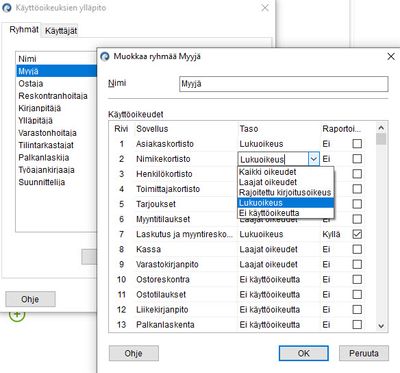This screenshot has width=400, height=373.
Task: Toggle checkbox for Ostotilaukset row
Action: click(x=357, y=294)
